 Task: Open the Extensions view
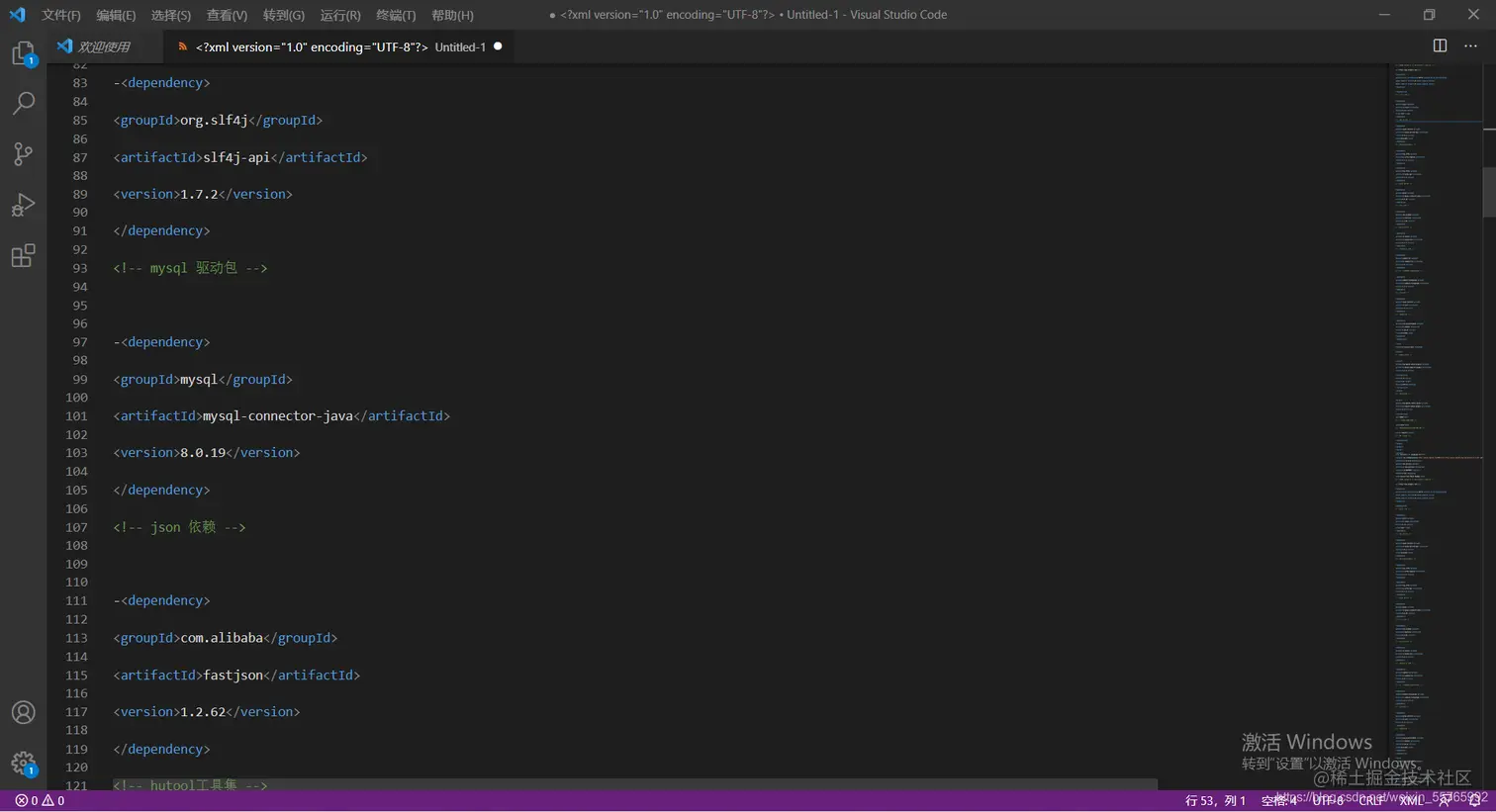pos(23,256)
